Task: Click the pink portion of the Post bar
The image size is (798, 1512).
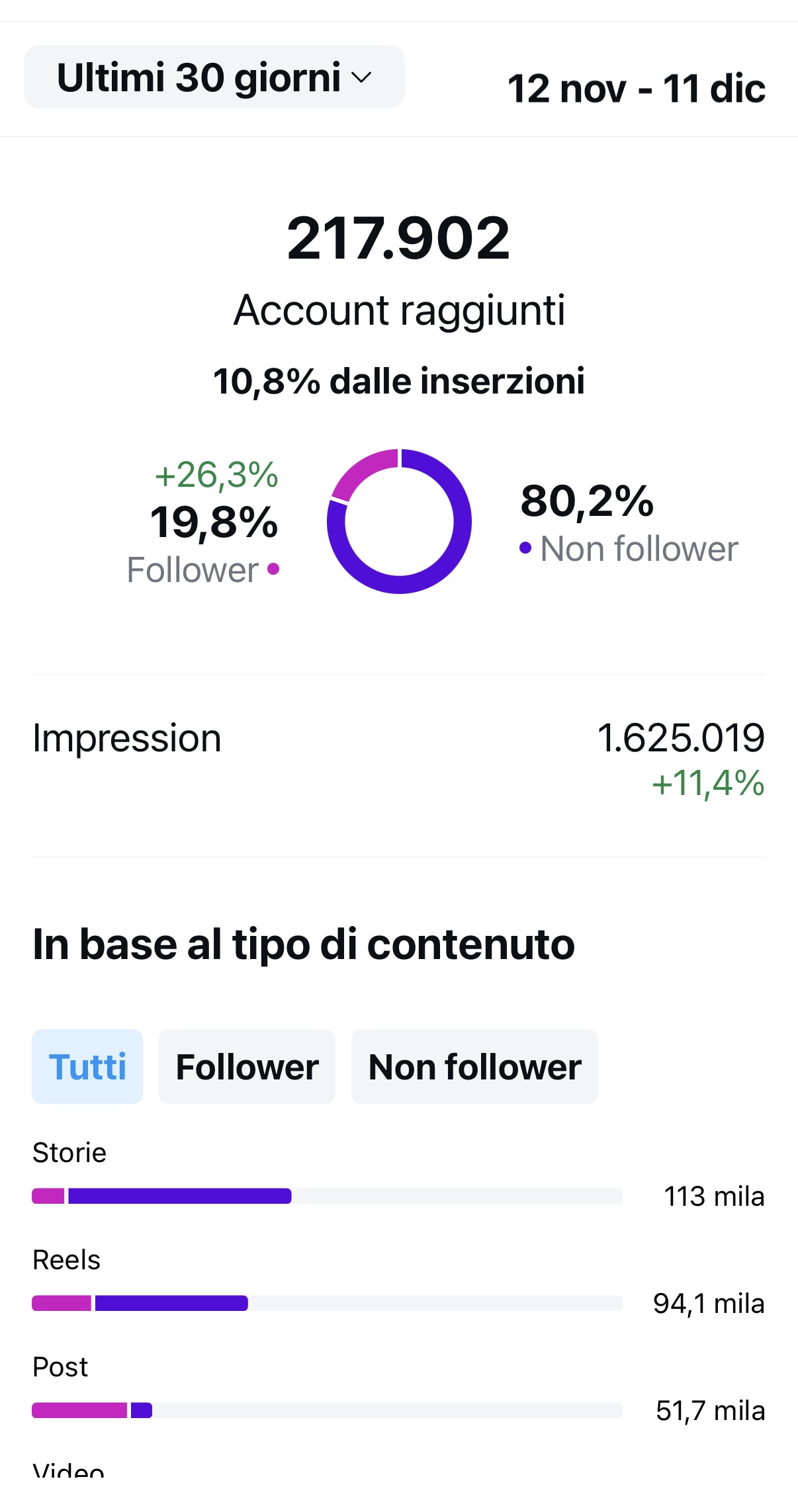Action: [79, 1410]
